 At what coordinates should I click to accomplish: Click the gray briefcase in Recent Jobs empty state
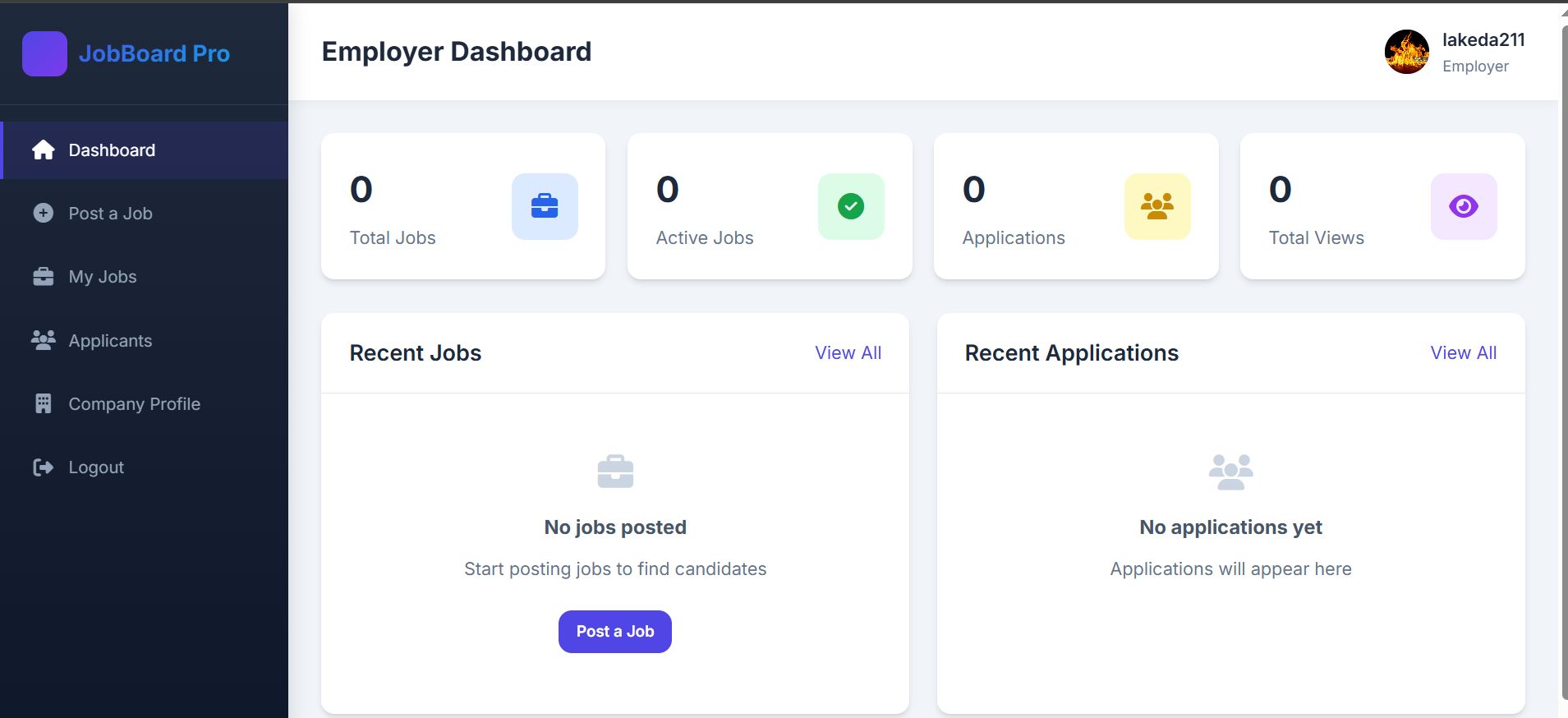tap(615, 472)
